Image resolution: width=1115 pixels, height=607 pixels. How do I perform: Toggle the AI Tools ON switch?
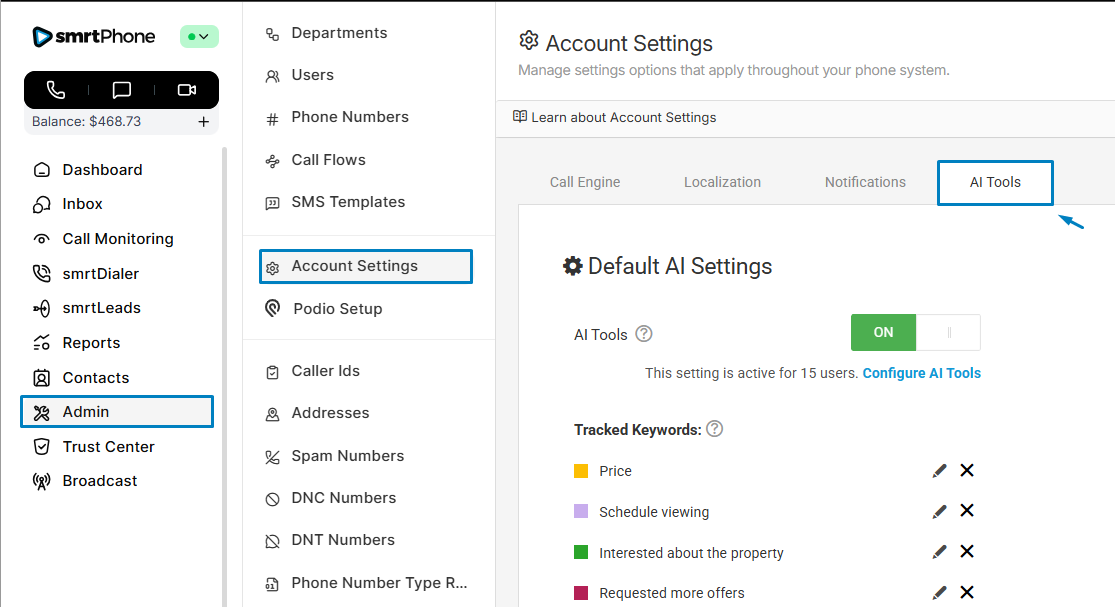point(915,333)
